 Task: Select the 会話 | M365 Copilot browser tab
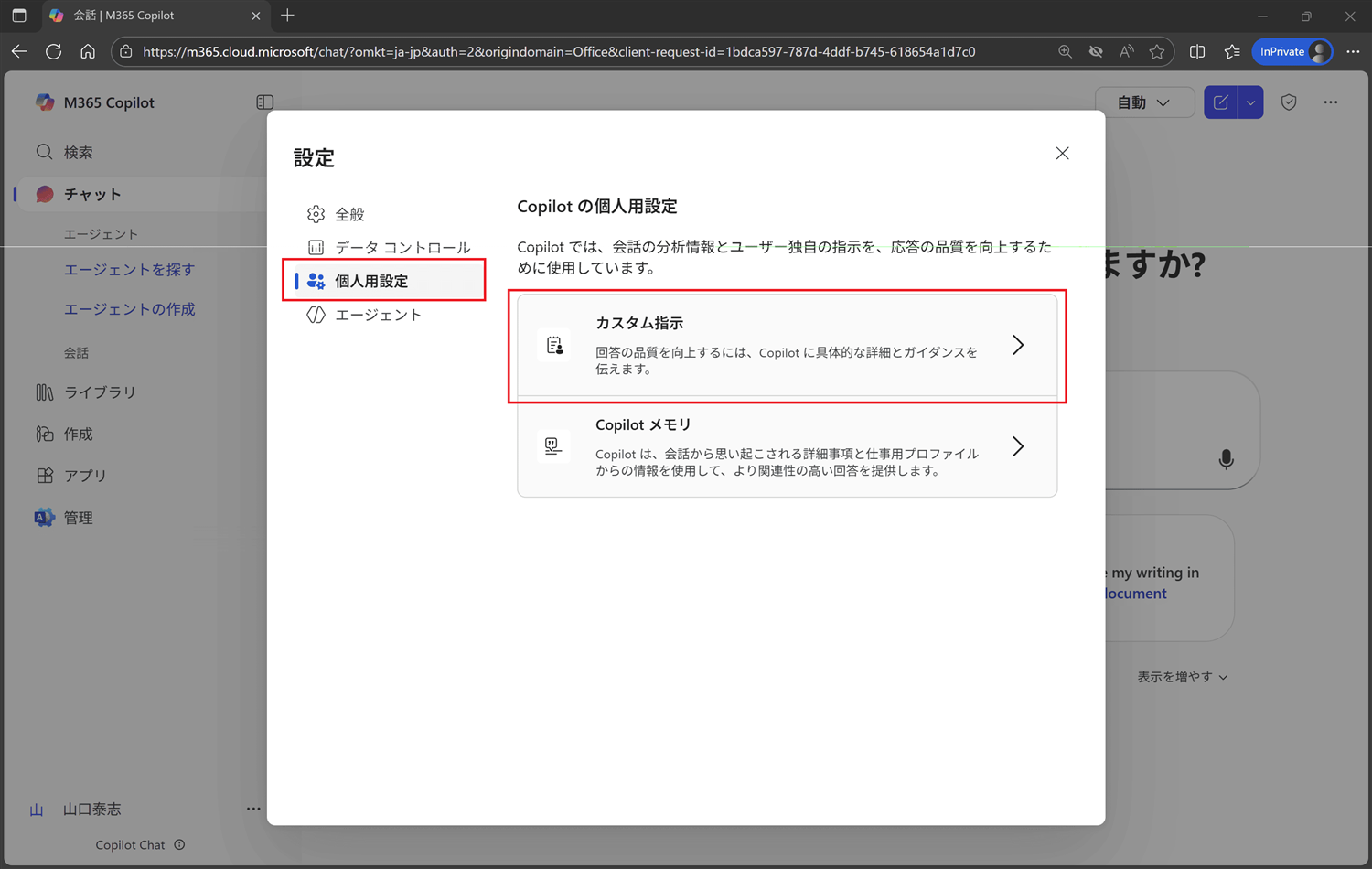click(155, 16)
